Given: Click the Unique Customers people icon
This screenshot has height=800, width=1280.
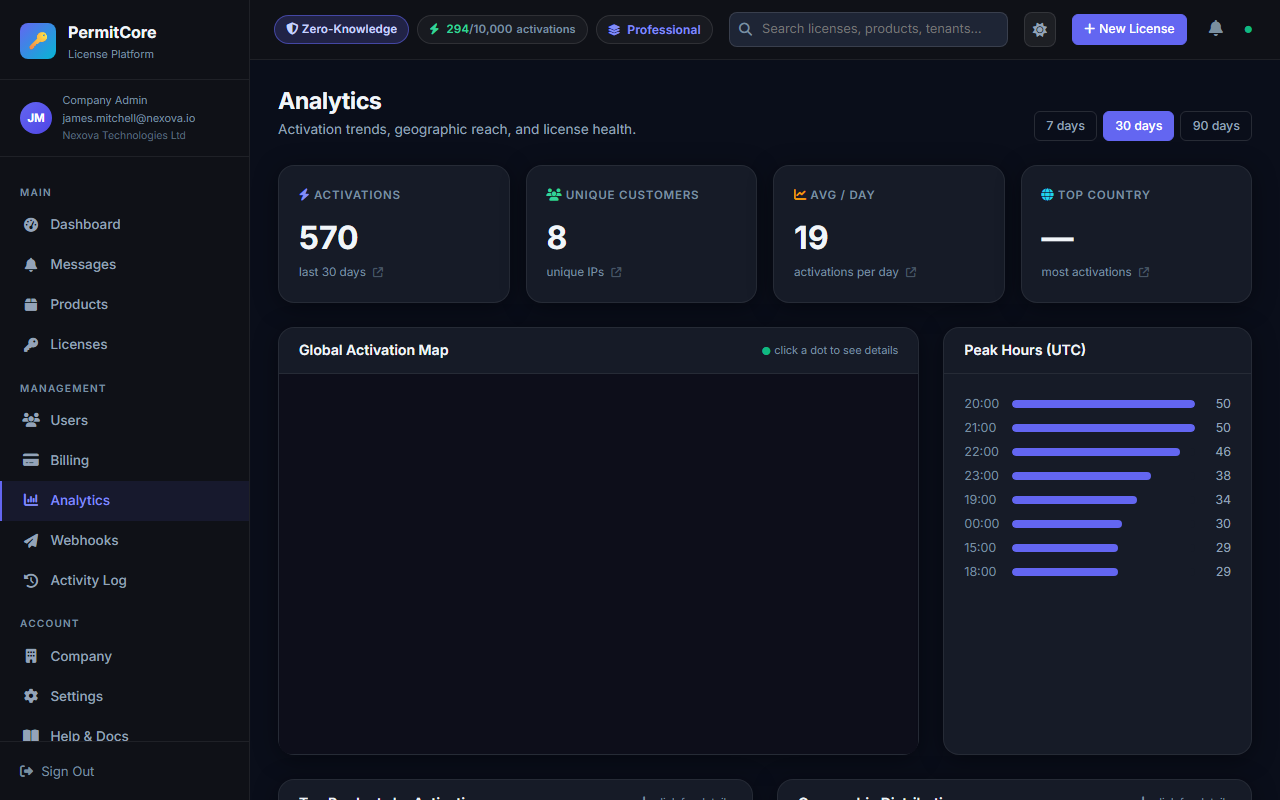Looking at the screenshot, I should [554, 195].
